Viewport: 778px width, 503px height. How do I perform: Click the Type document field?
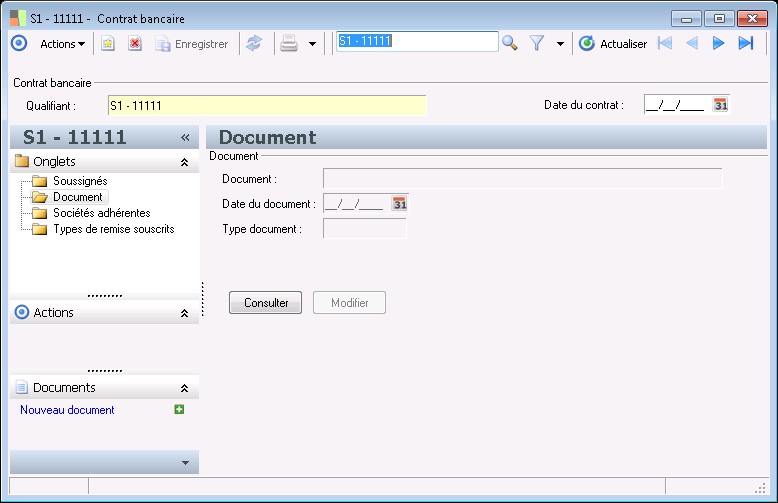point(365,229)
